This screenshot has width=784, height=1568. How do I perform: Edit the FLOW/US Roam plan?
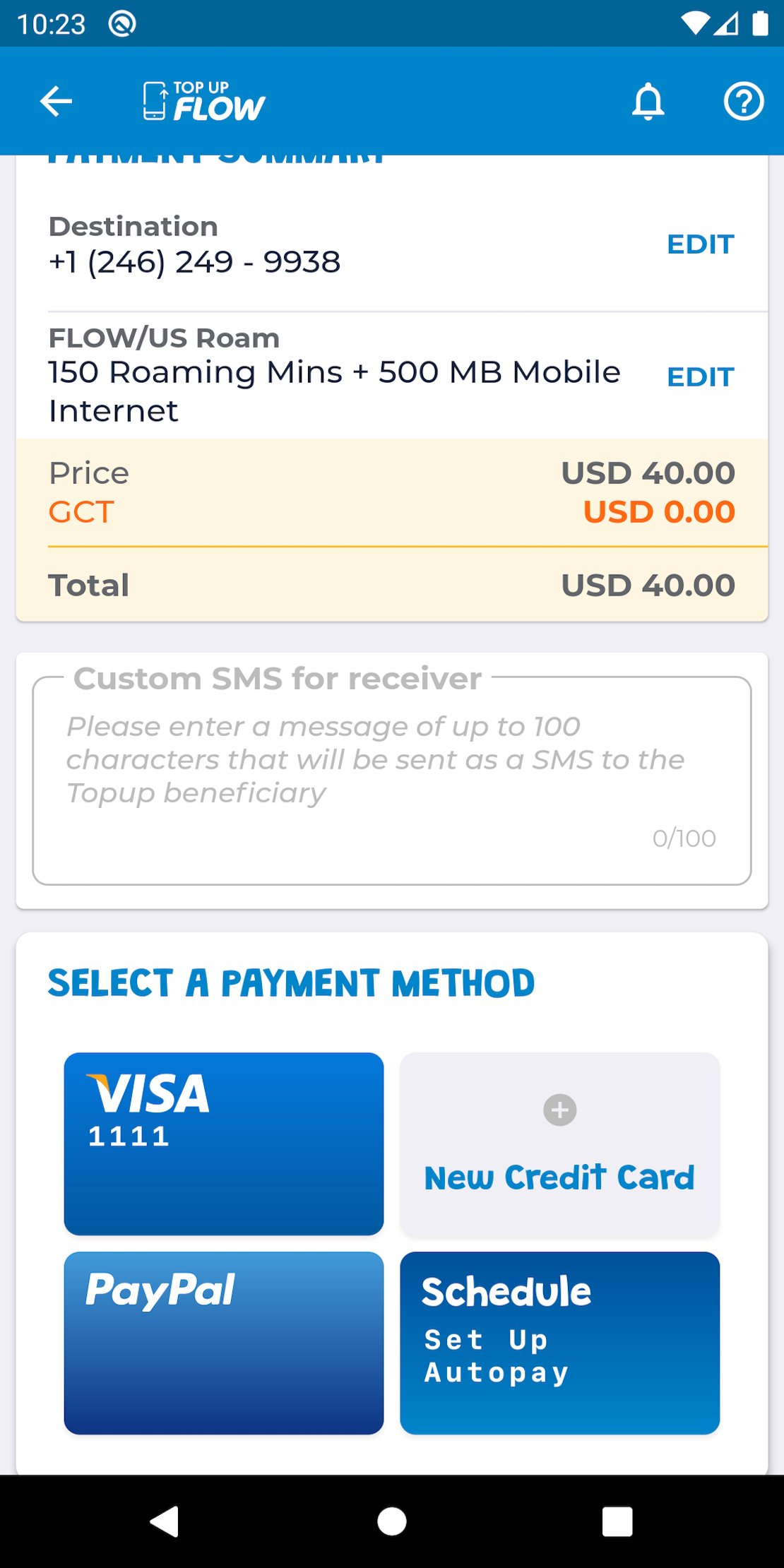pyautogui.click(x=699, y=377)
